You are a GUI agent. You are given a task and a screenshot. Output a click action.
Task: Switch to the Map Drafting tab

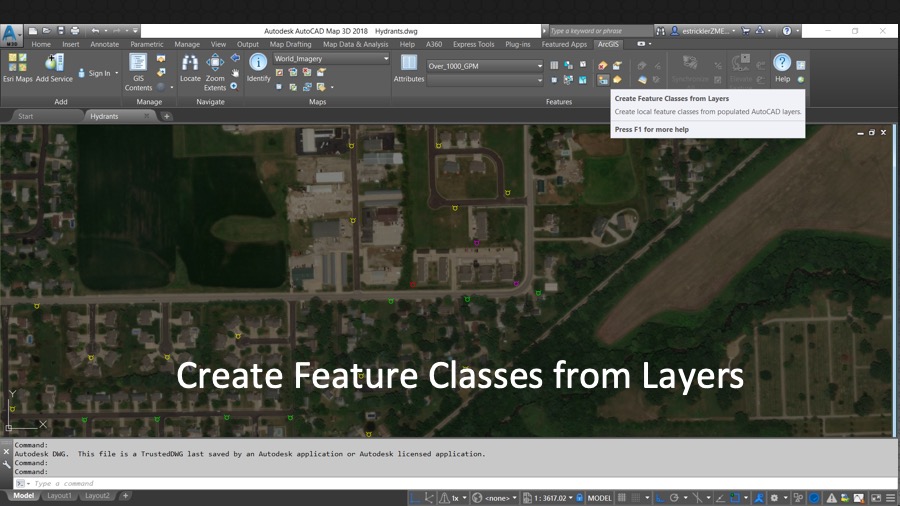click(290, 44)
